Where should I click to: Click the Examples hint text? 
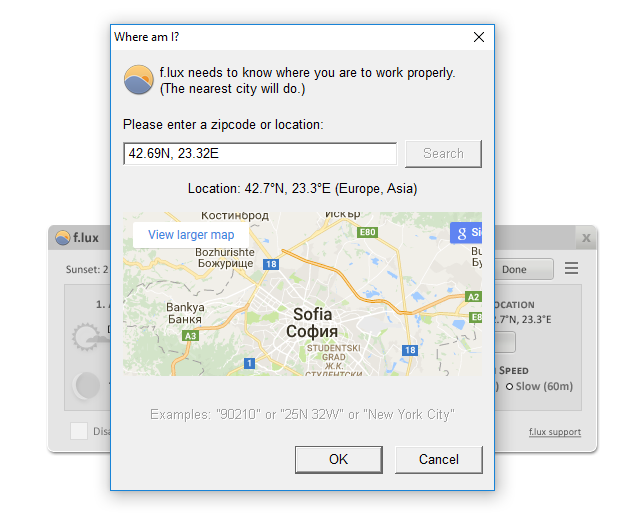[302, 414]
